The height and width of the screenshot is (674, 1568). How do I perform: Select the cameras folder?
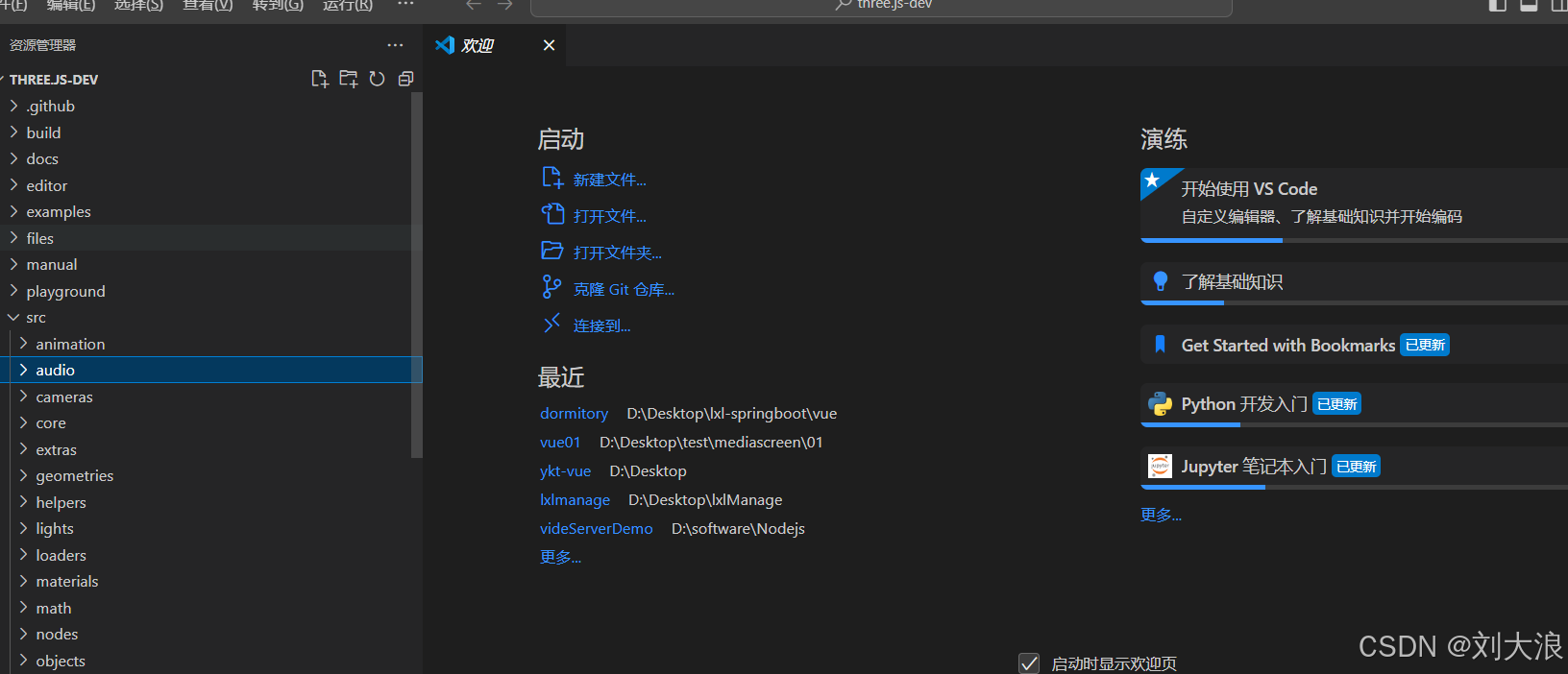pos(211,397)
